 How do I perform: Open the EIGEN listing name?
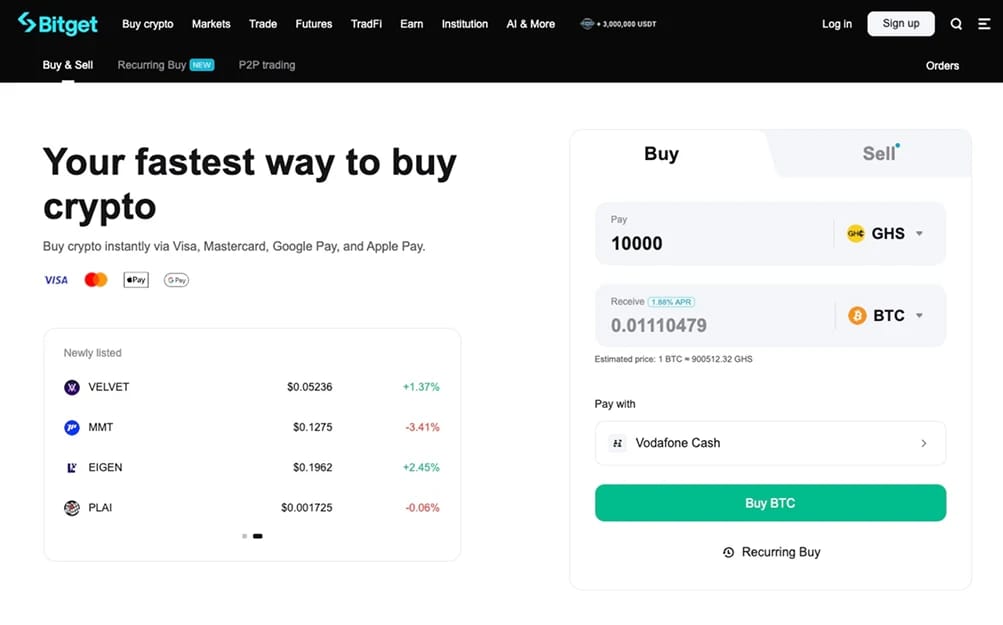[105, 468]
